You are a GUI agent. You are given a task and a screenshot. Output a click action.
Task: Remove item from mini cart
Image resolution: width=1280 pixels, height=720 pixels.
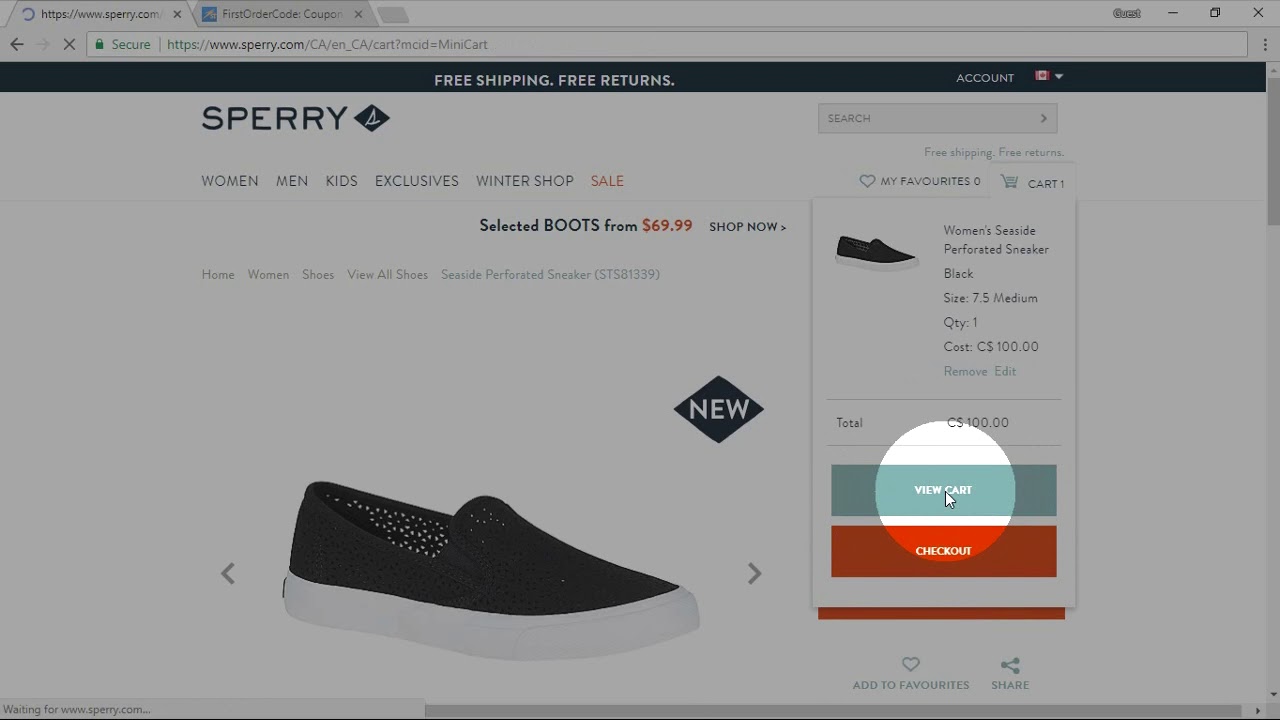(965, 371)
